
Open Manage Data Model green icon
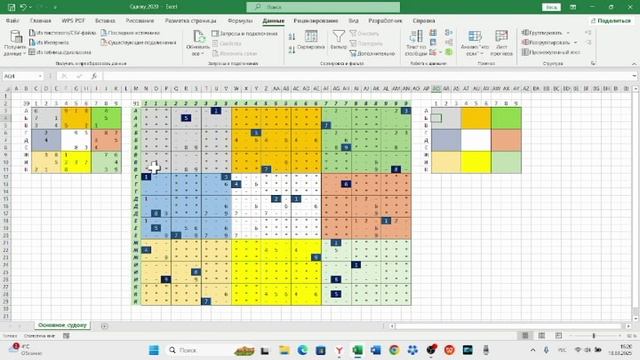coord(449,52)
